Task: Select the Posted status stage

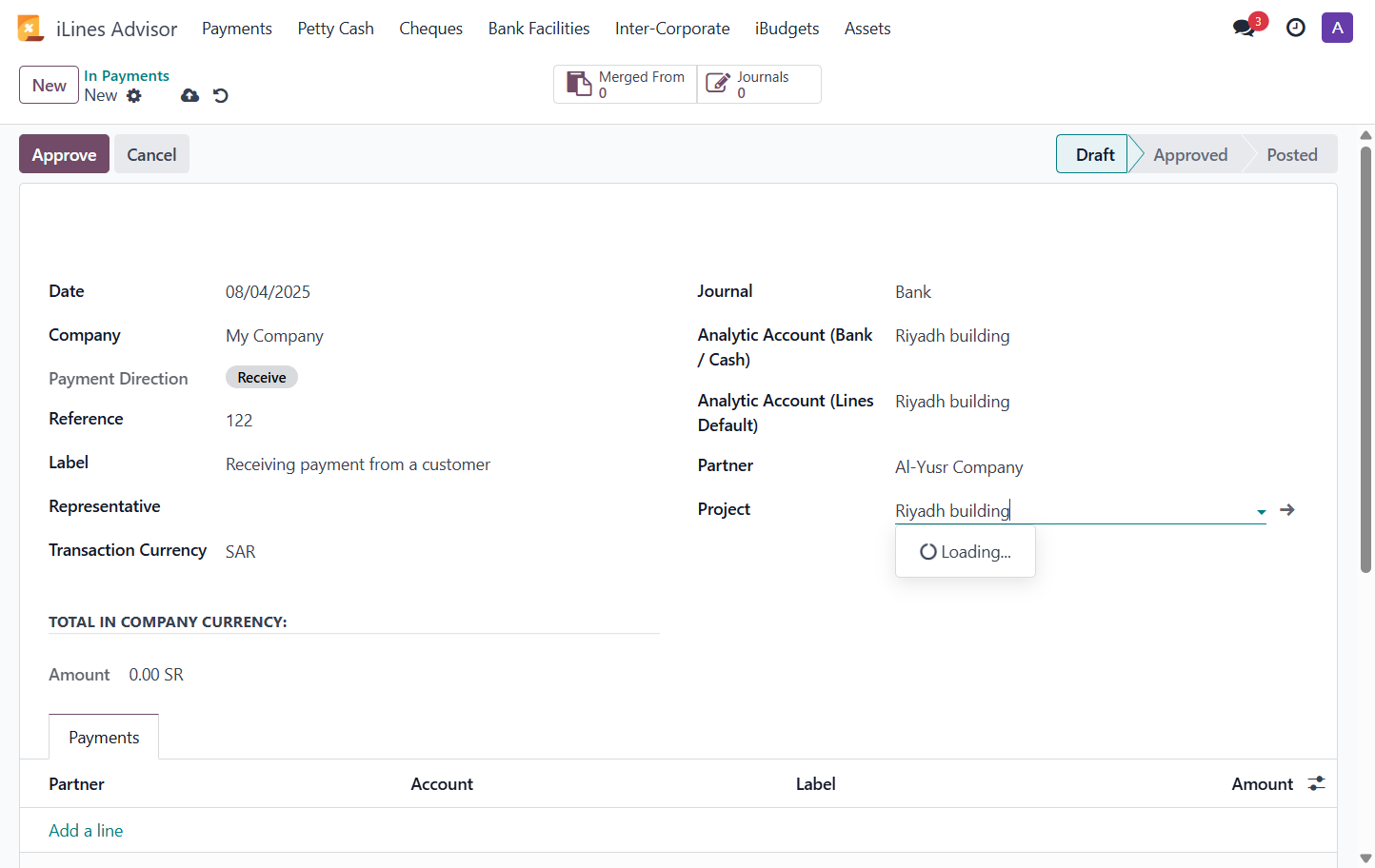Action: tap(1292, 154)
